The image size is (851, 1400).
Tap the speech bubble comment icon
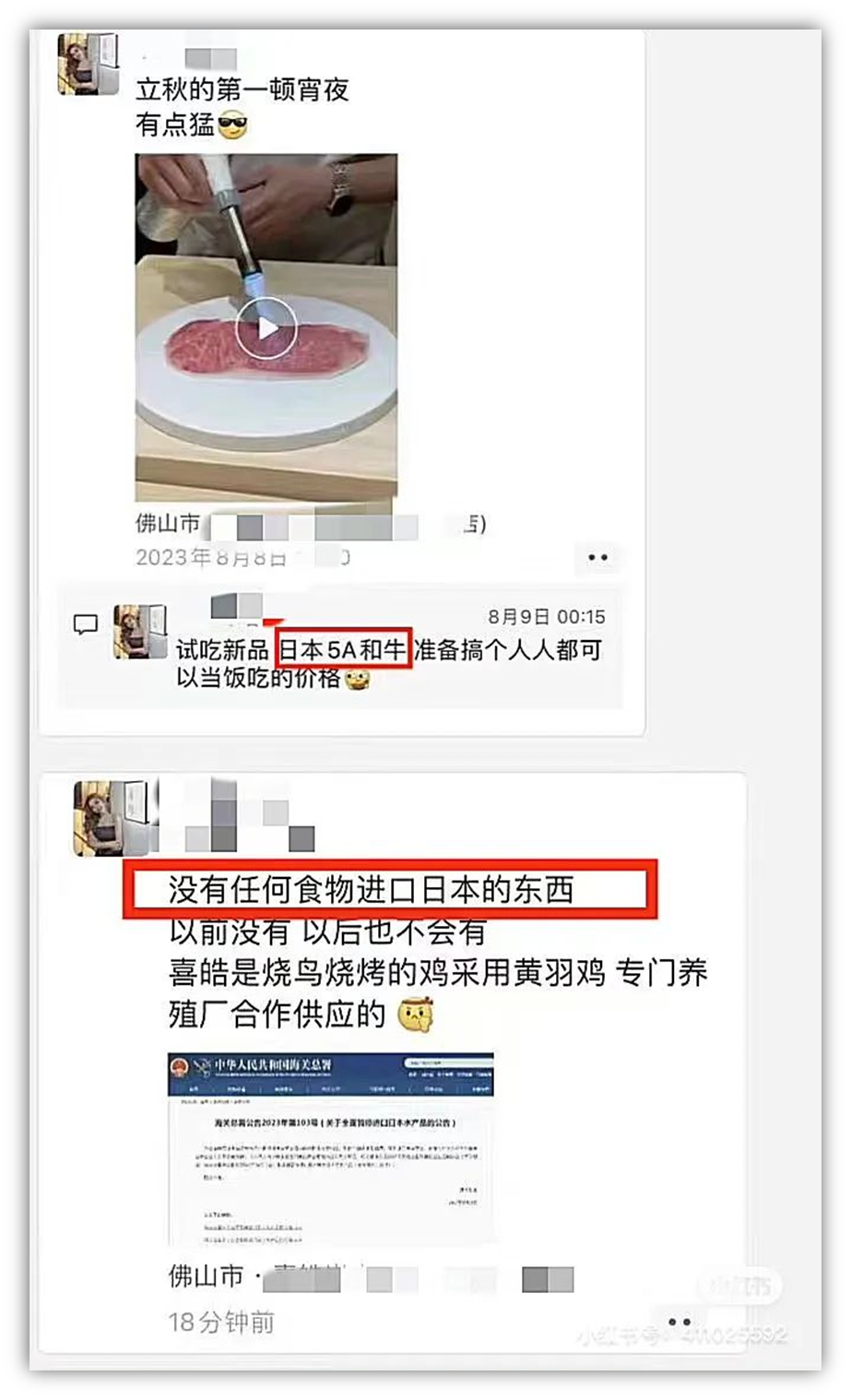[86, 624]
